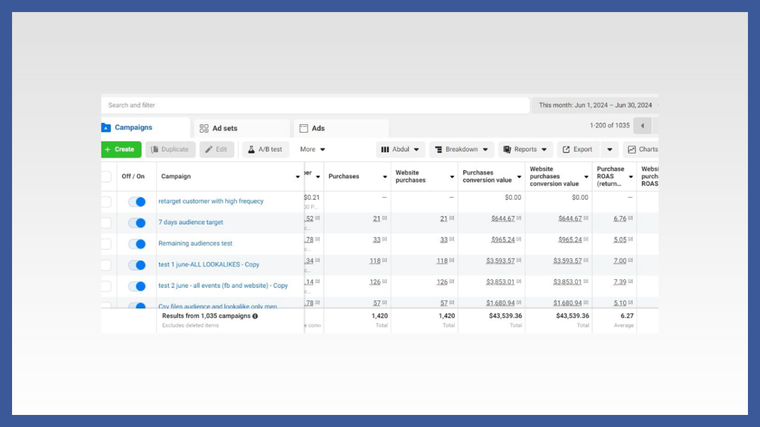Viewport: 760px width, 427px height.
Task: Turn off retarget customer with high frequecy campaign
Action: 137,202
